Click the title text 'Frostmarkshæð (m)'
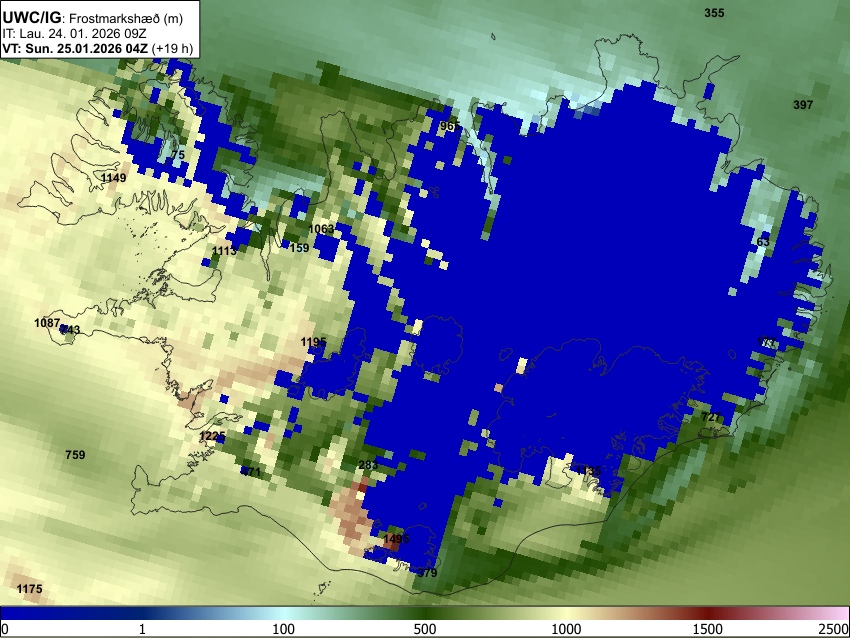 click(126, 18)
